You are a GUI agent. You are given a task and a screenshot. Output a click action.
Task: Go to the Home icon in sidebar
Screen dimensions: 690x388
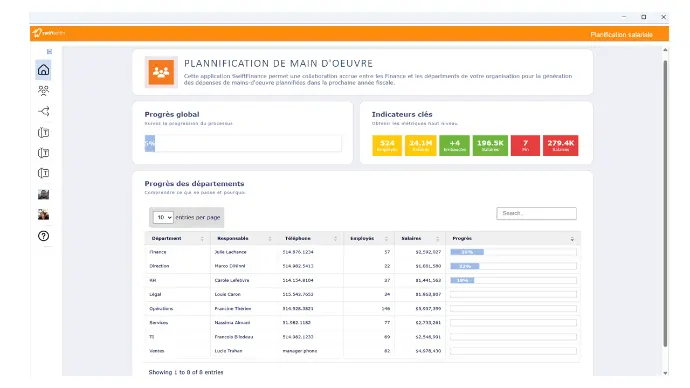(43, 70)
